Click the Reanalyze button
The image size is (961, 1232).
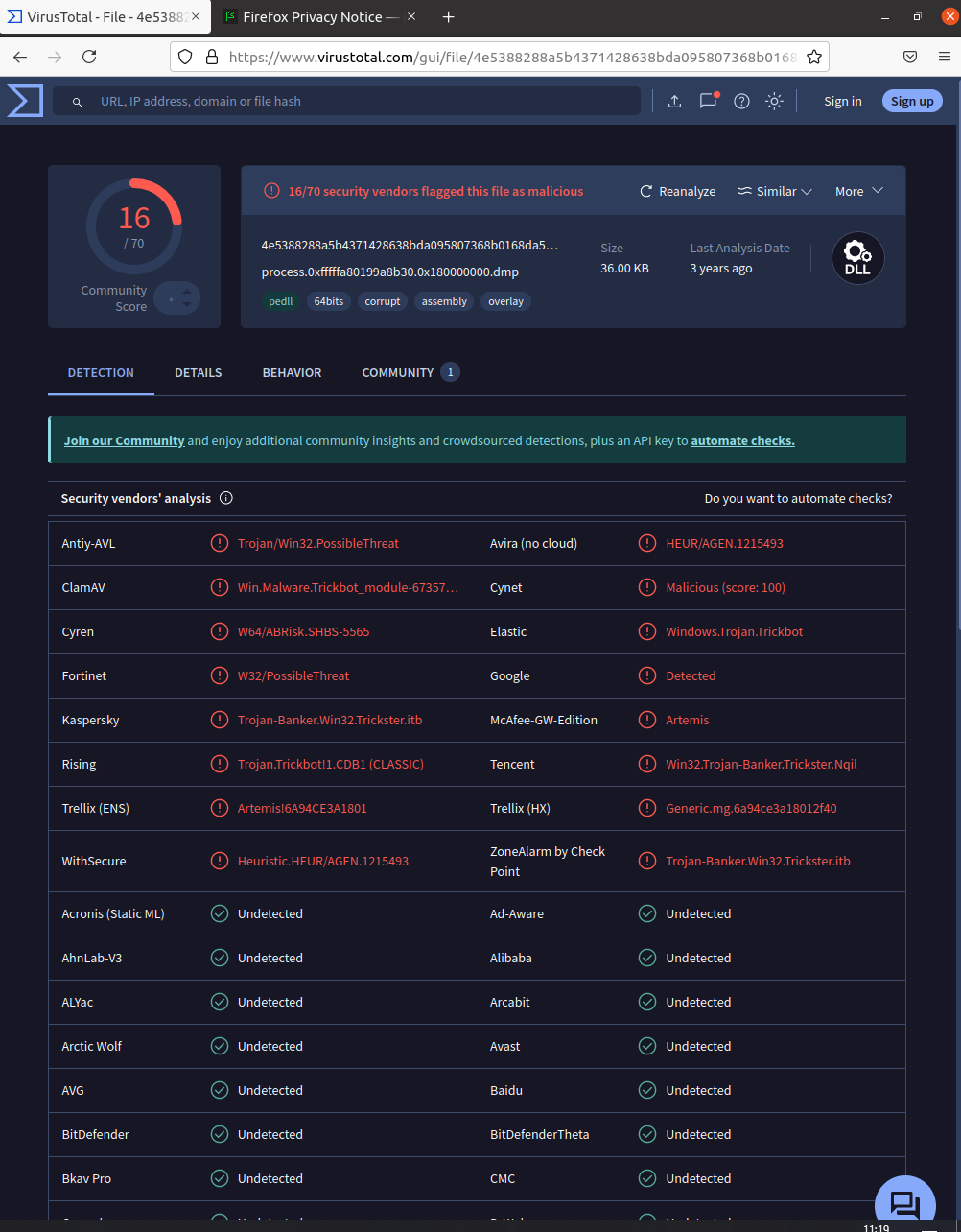678,191
